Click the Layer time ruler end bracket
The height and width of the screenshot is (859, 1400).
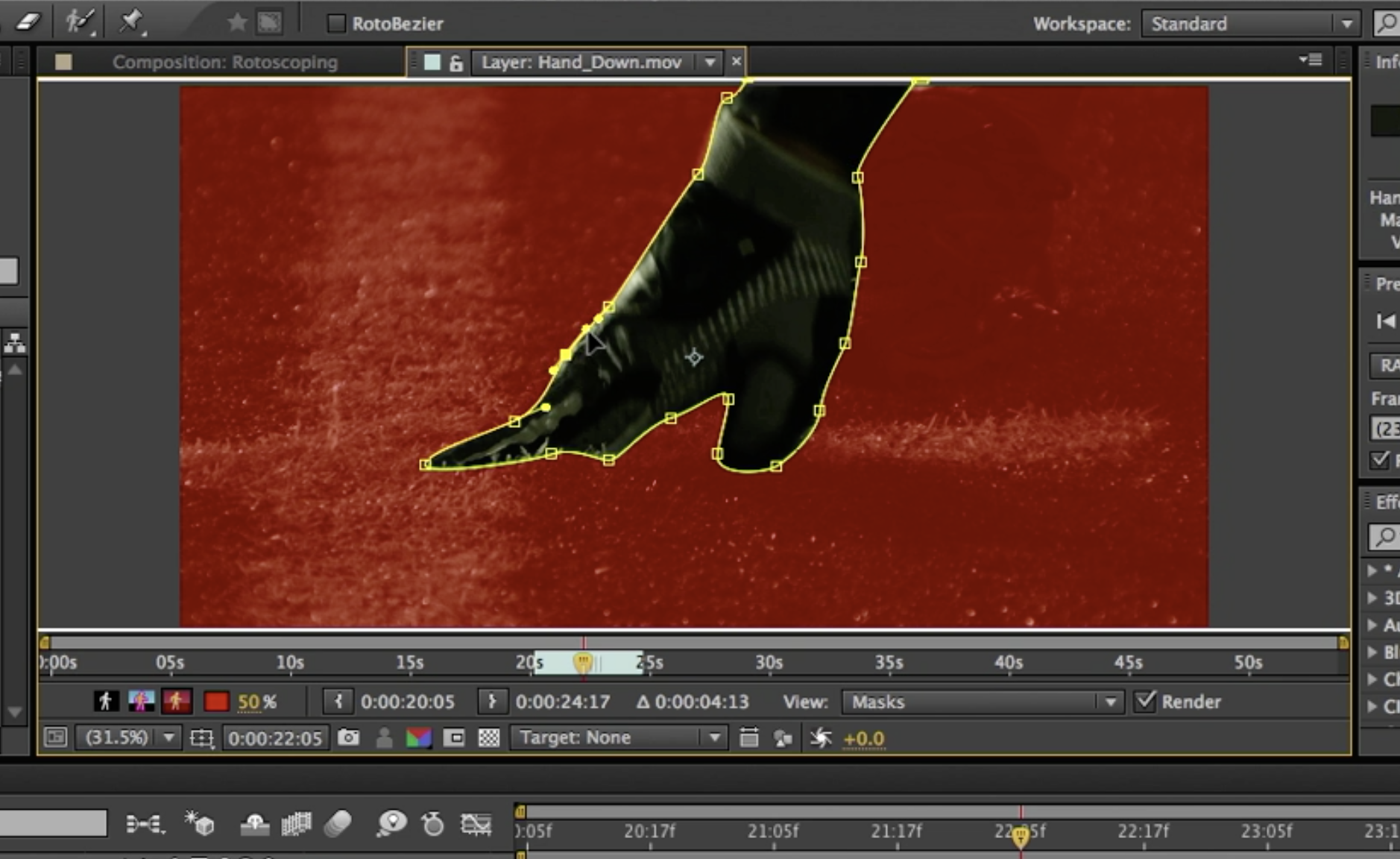click(x=1343, y=643)
